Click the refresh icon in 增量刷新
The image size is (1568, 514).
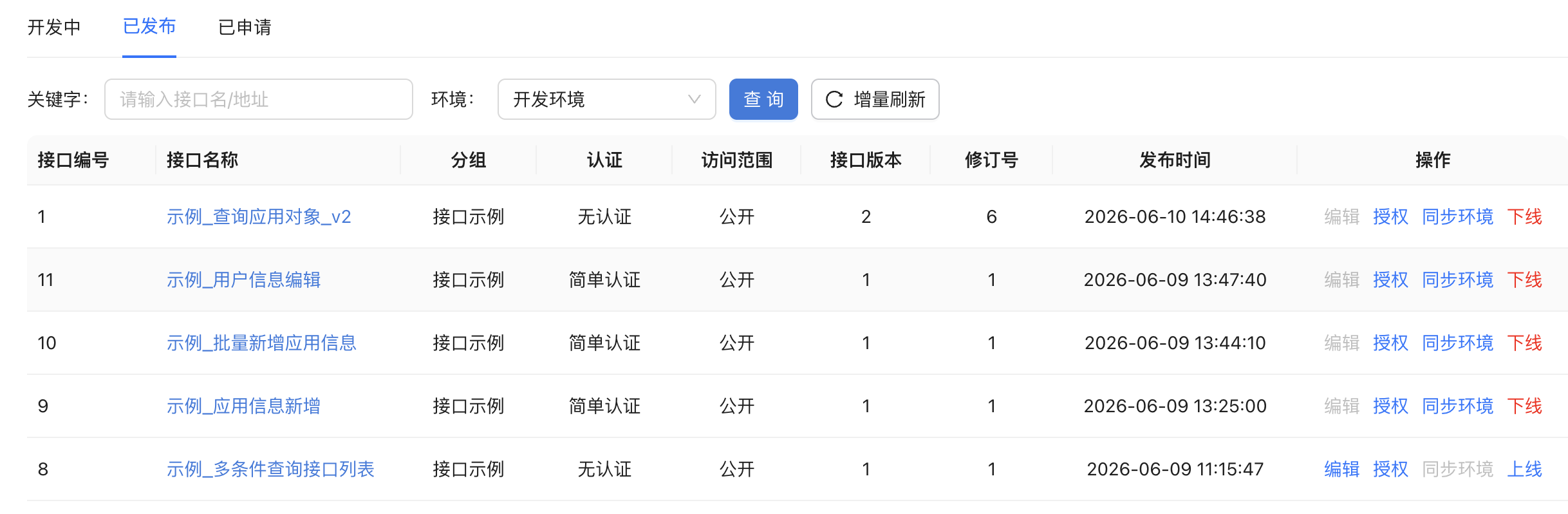834,99
